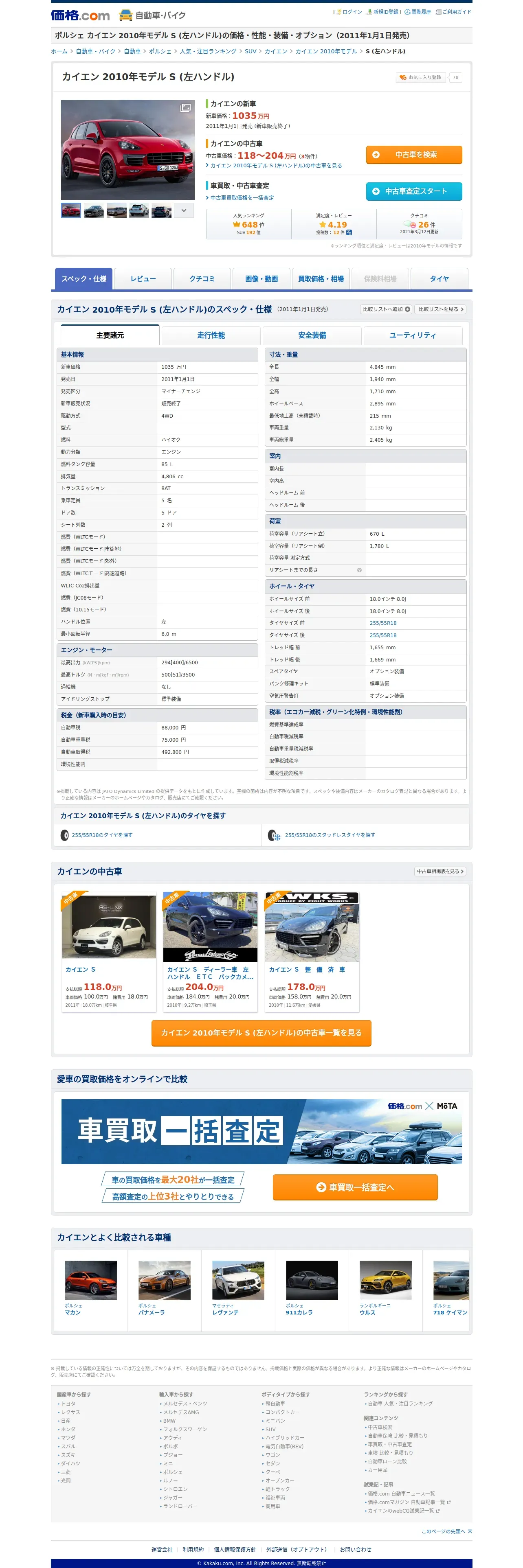Open the ポルシェ パナメーラ comparison car
The width and height of the screenshot is (523, 1568).
point(165,1288)
